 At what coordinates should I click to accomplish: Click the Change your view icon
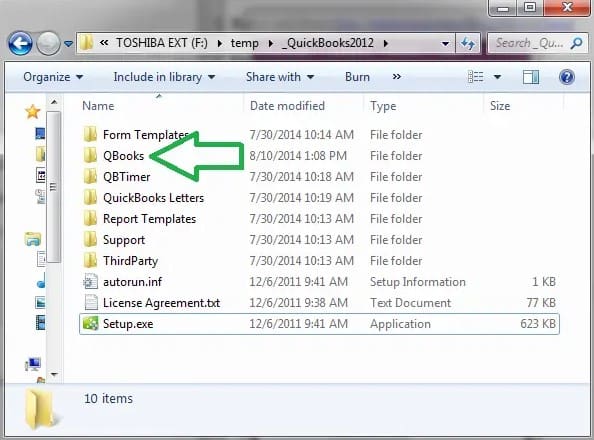pos(475,77)
